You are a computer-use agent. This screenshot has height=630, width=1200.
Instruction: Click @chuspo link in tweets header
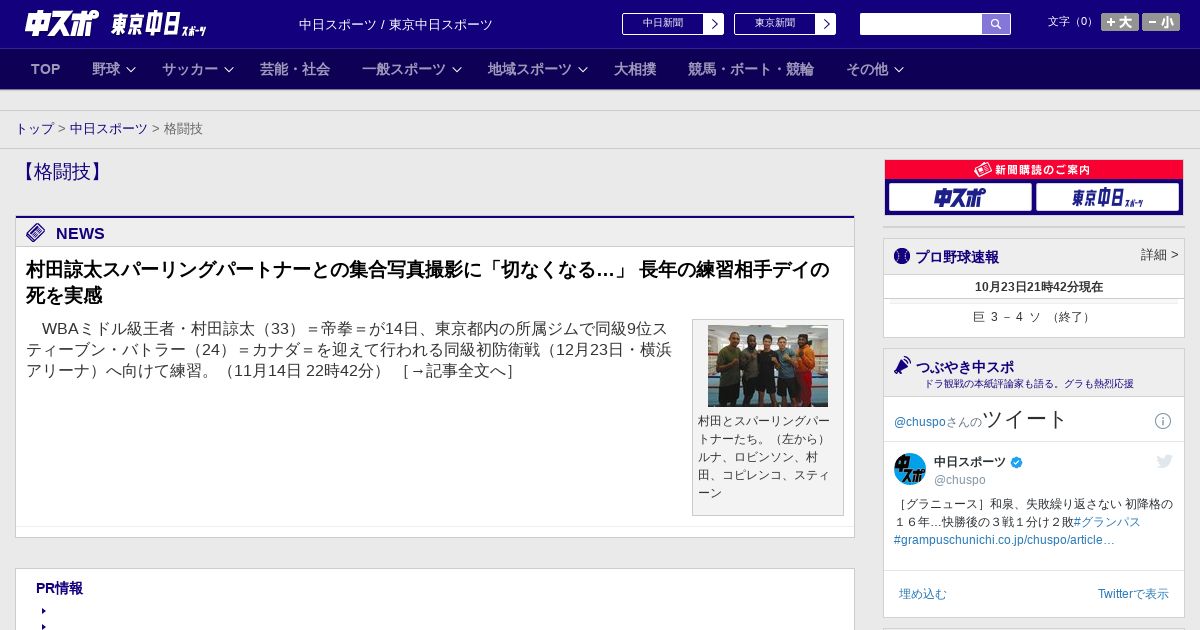[x=919, y=422]
